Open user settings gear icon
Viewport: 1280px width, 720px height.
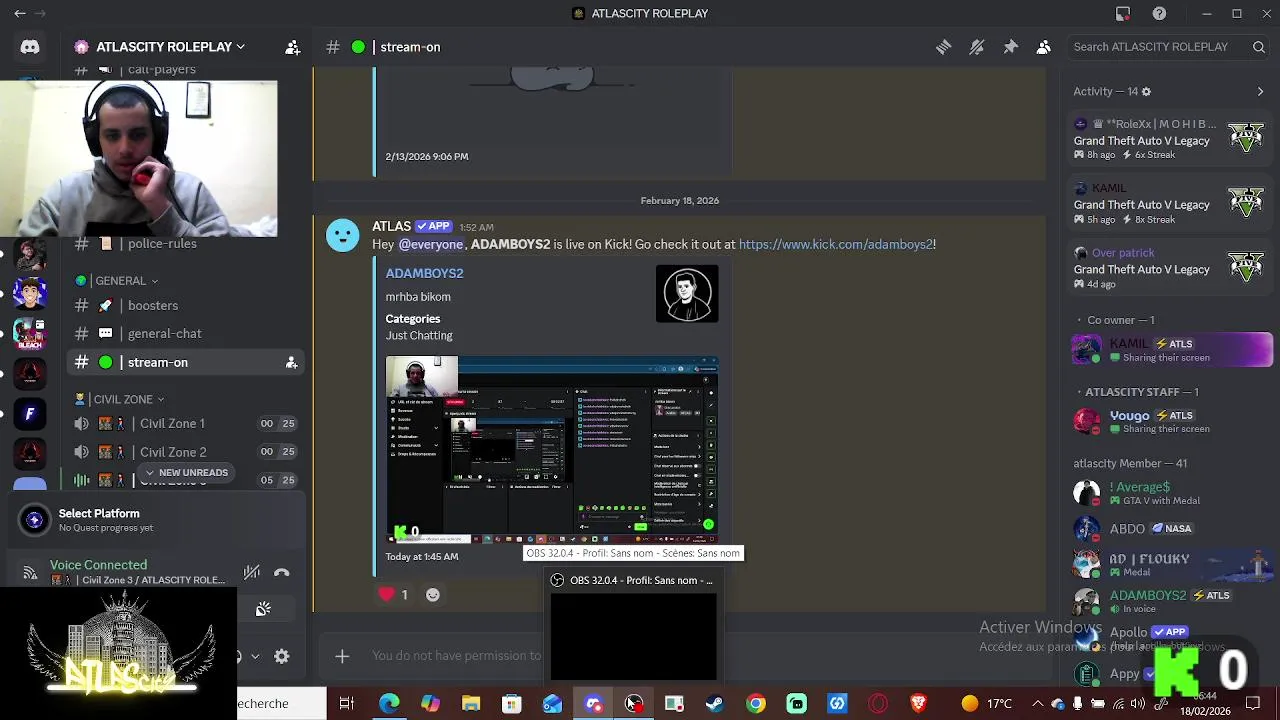(x=282, y=656)
